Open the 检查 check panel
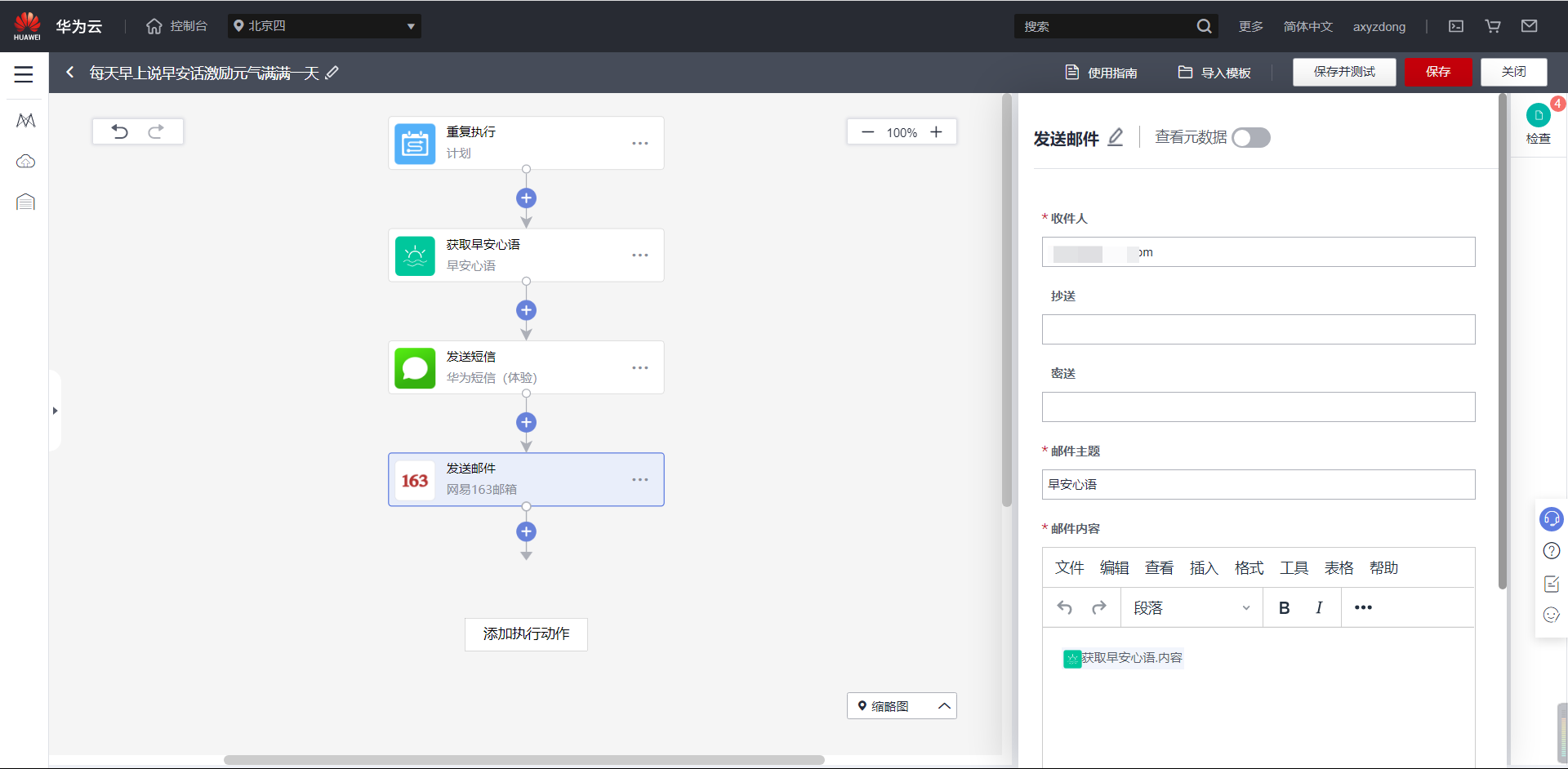This screenshot has width=1568, height=769. pos(1539,124)
